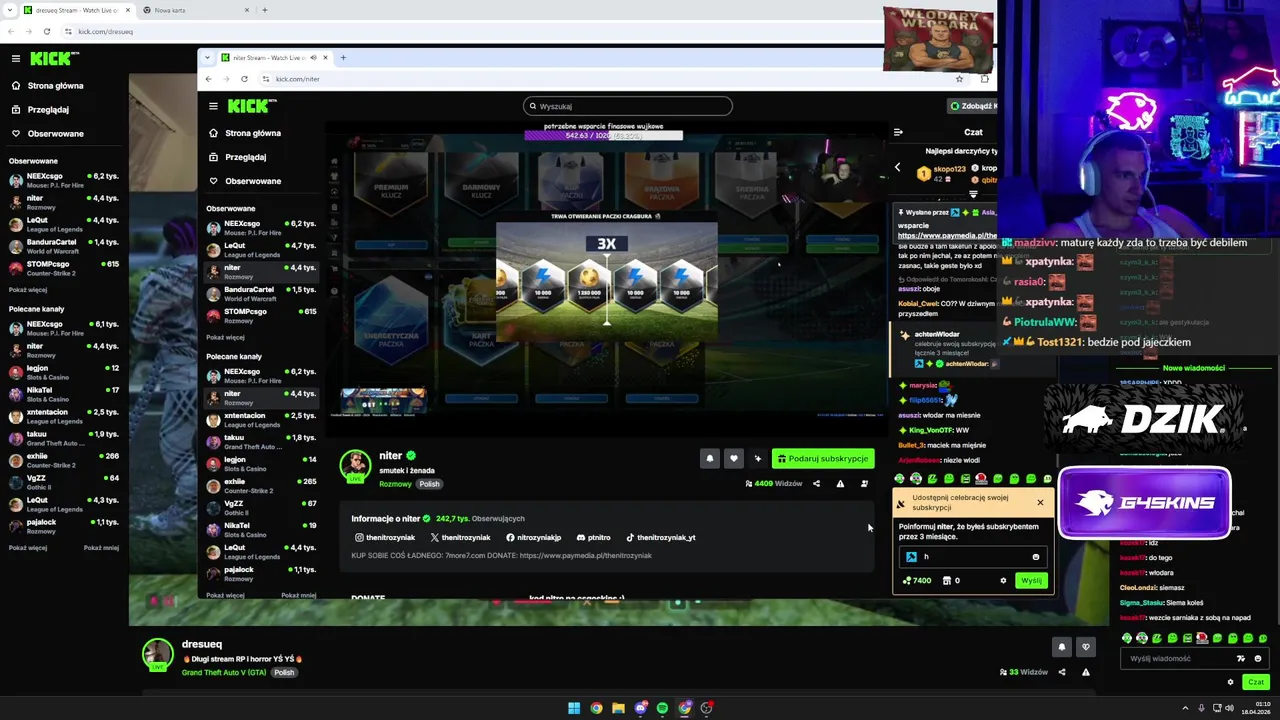The image size is (1280, 720).
Task: Show previous top donor using left arrow
Action: (x=897, y=167)
